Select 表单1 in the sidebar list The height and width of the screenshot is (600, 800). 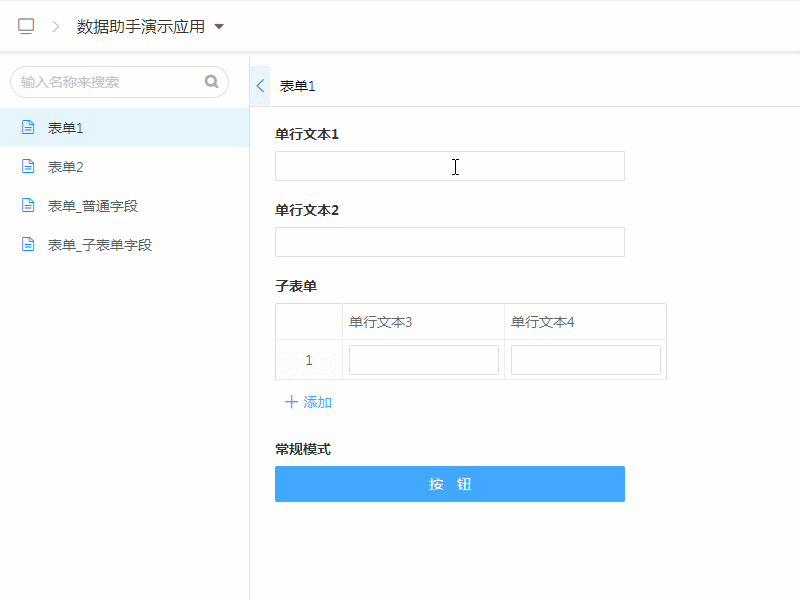click(66, 128)
